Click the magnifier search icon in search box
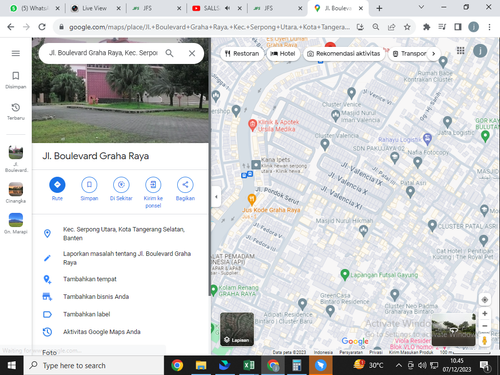The width and height of the screenshot is (500, 375). point(169,53)
